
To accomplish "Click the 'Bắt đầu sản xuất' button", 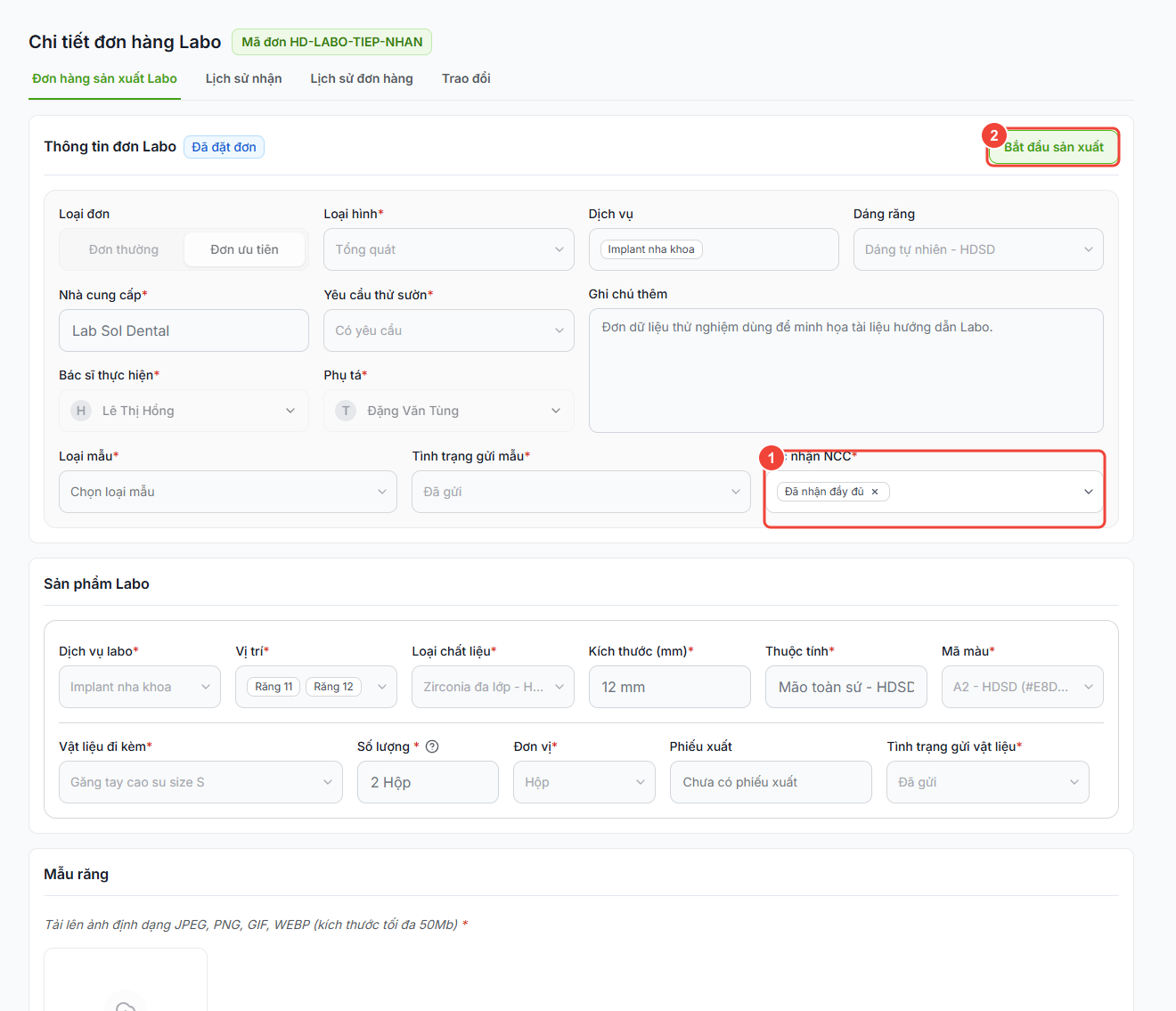I will (1053, 147).
